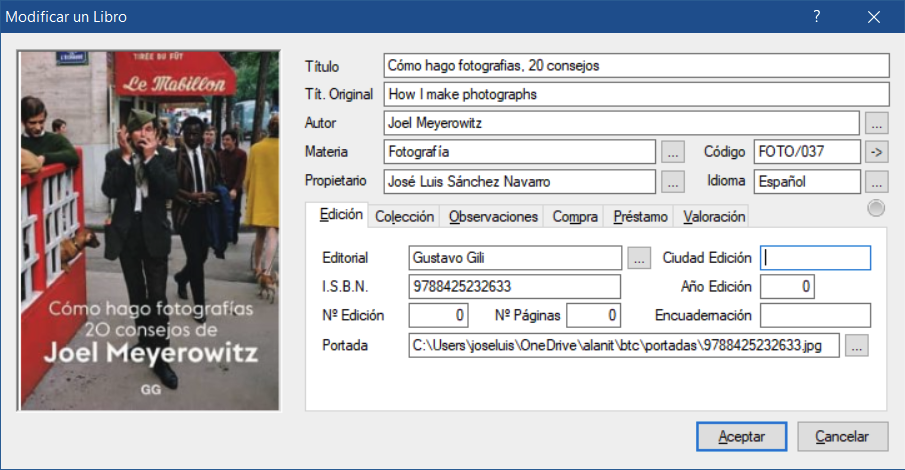
Task: Open Idioma selector button beside Español
Action: pos(877,182)
